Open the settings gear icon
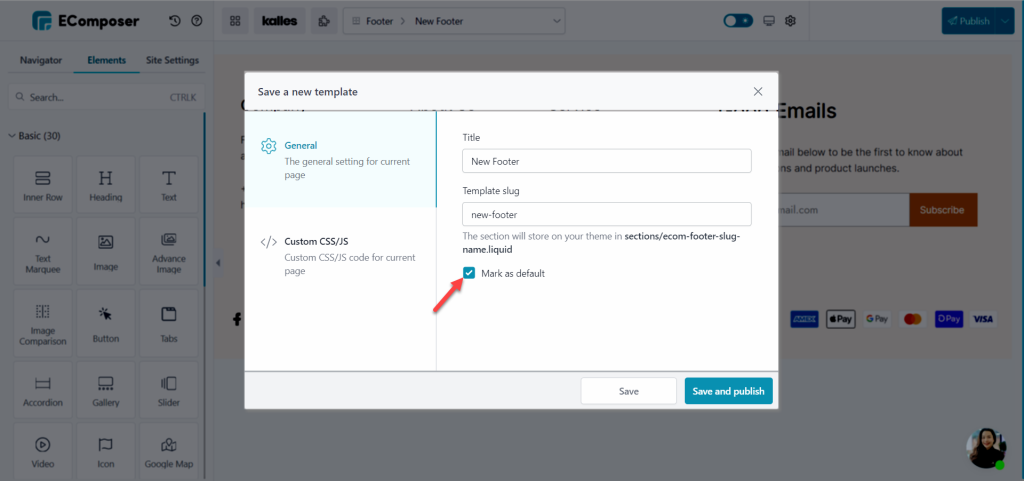Screen dimensions: 1024x481 790,21
